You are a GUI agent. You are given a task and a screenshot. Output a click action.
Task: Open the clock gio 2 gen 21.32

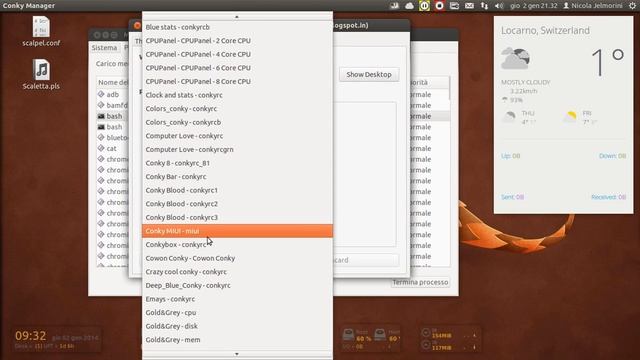pyautogui.click(x=533, y=6)
